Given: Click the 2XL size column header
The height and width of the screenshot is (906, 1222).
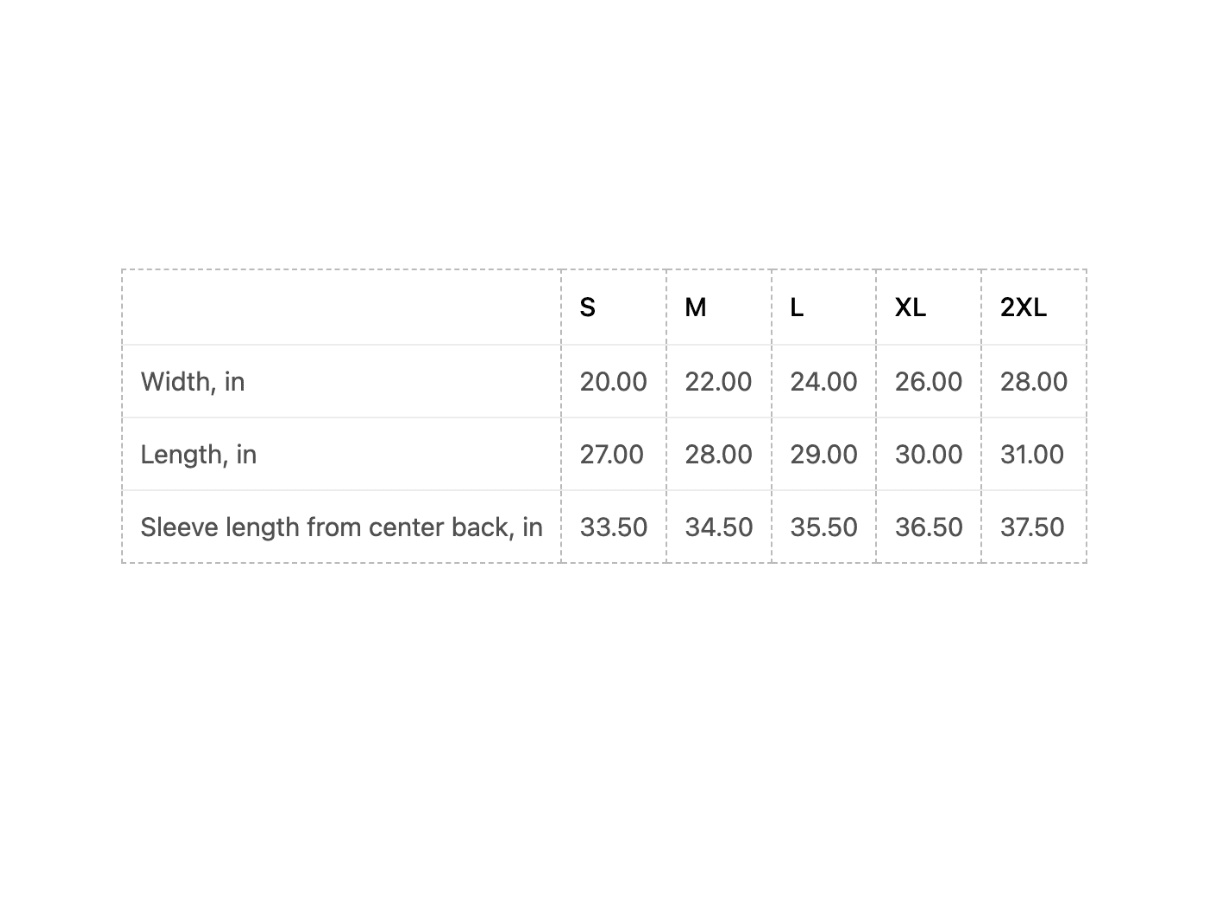Looking at the screenshot, I should [1023, 308].
